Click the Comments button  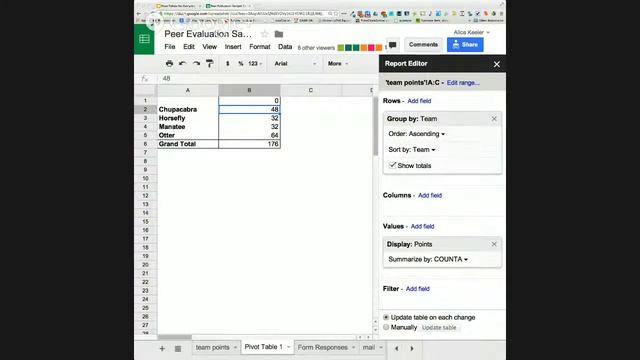(423, 45)
